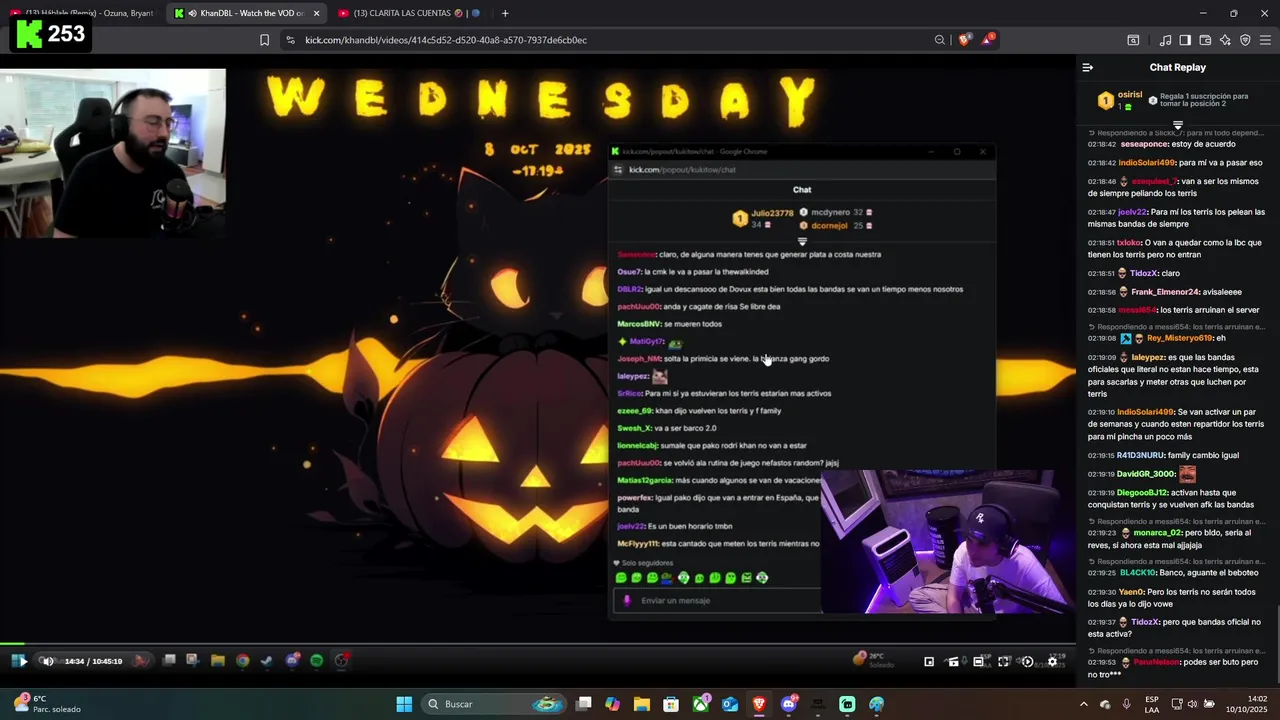The height and width of the screenshot is (720, 1280).
Task: Open Brave Rewards triangle icon
Action: coord(988,40)
